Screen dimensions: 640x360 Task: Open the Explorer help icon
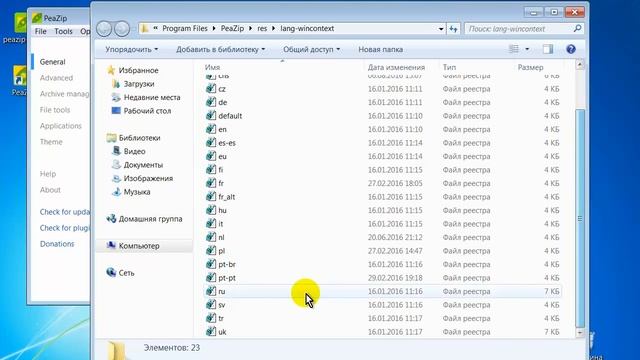pos(571,49)
